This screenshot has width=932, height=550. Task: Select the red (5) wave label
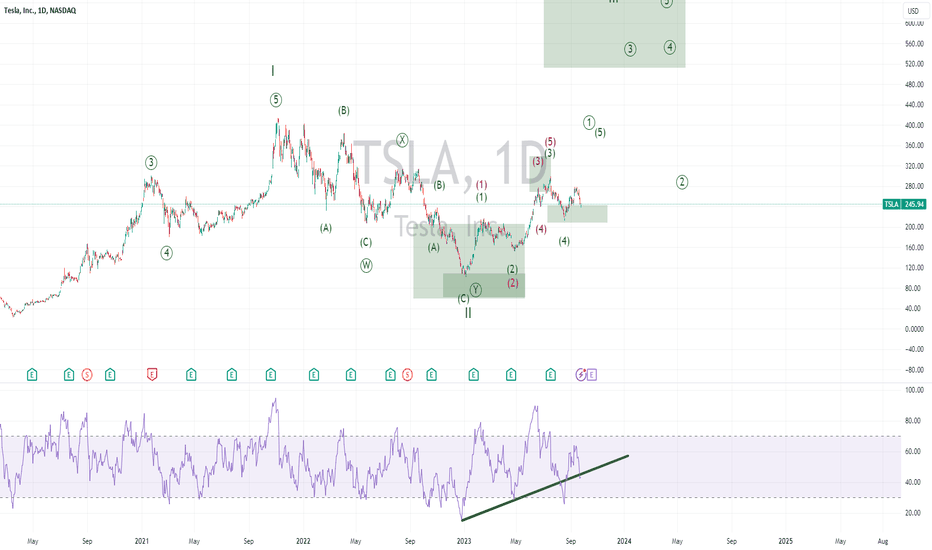click(550, 142)
